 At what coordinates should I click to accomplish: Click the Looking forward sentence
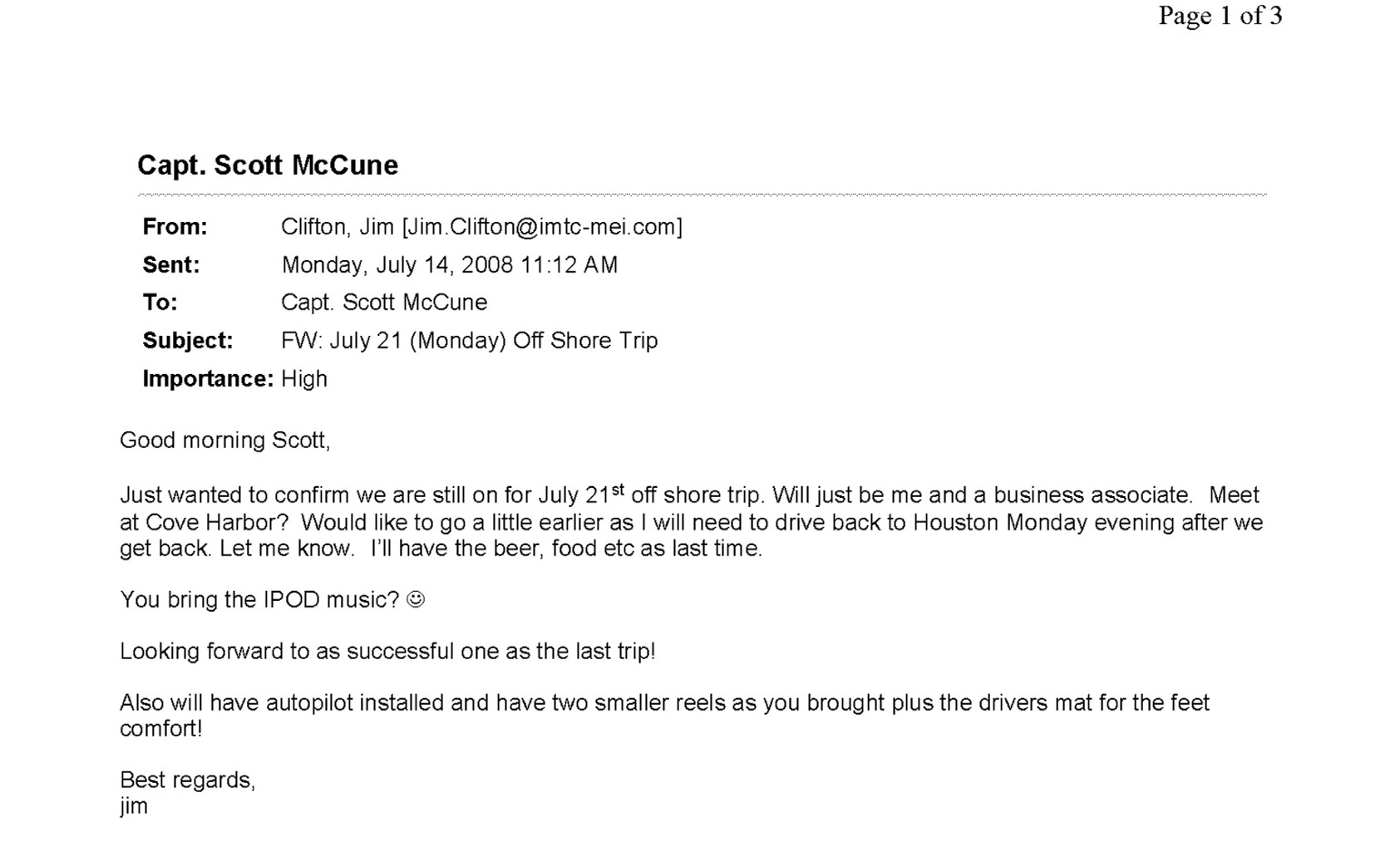[387, 651]
